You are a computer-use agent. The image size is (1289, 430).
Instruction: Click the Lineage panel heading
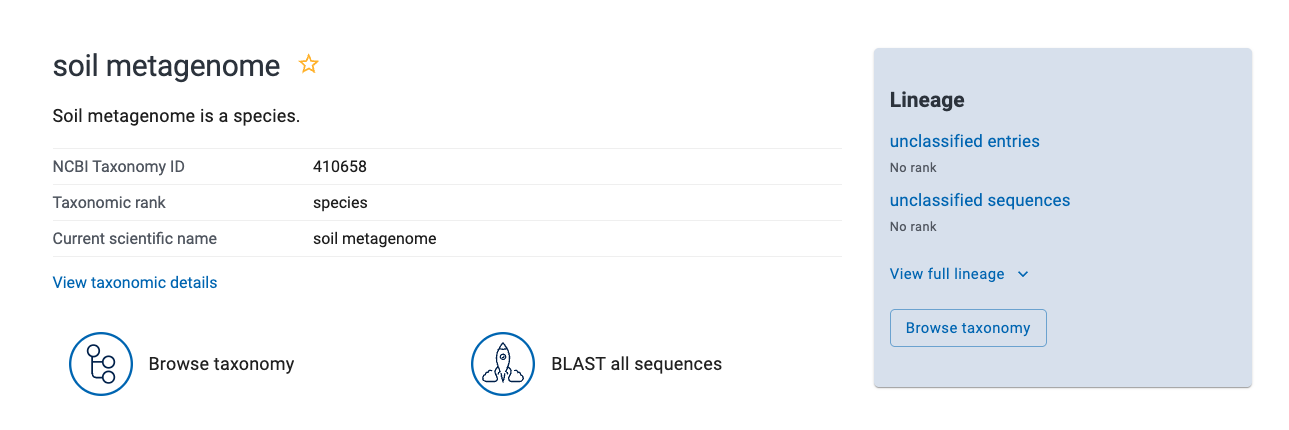pyautogui.click(x=927, y=100)
